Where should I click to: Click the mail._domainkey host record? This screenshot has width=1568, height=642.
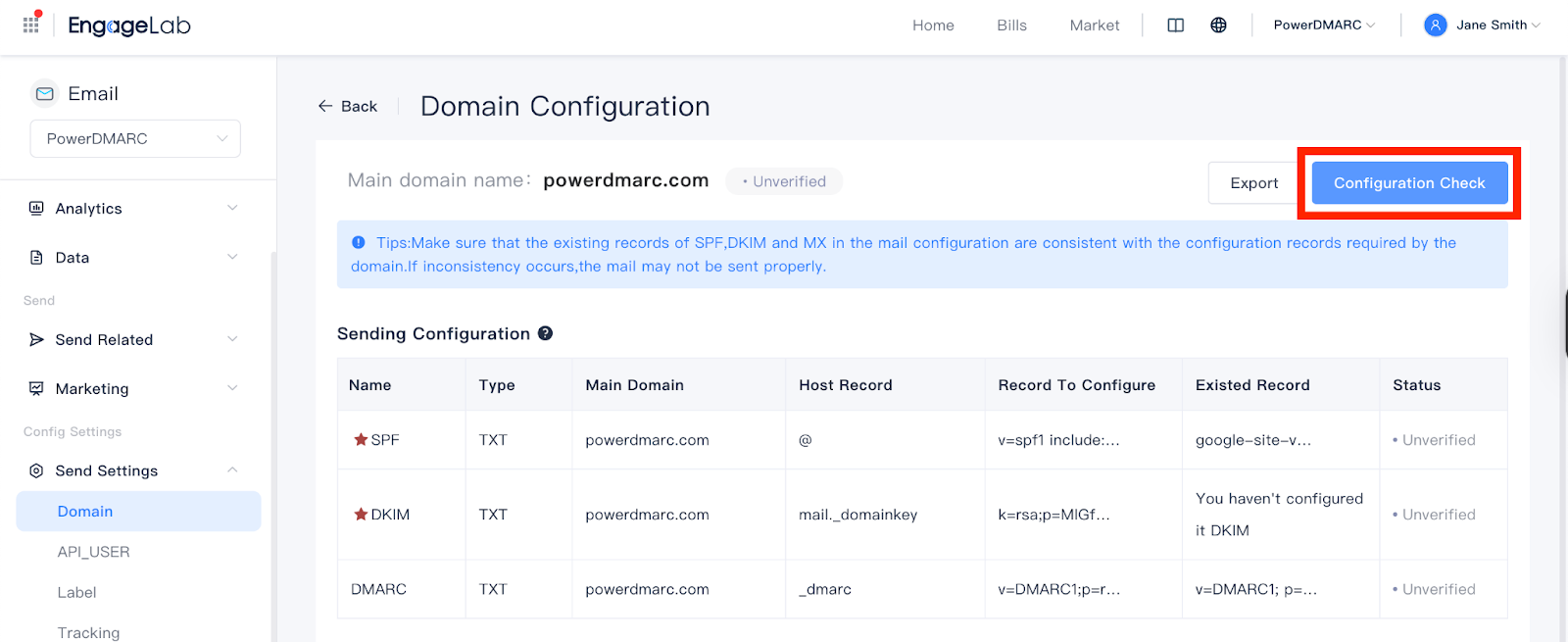858,515
